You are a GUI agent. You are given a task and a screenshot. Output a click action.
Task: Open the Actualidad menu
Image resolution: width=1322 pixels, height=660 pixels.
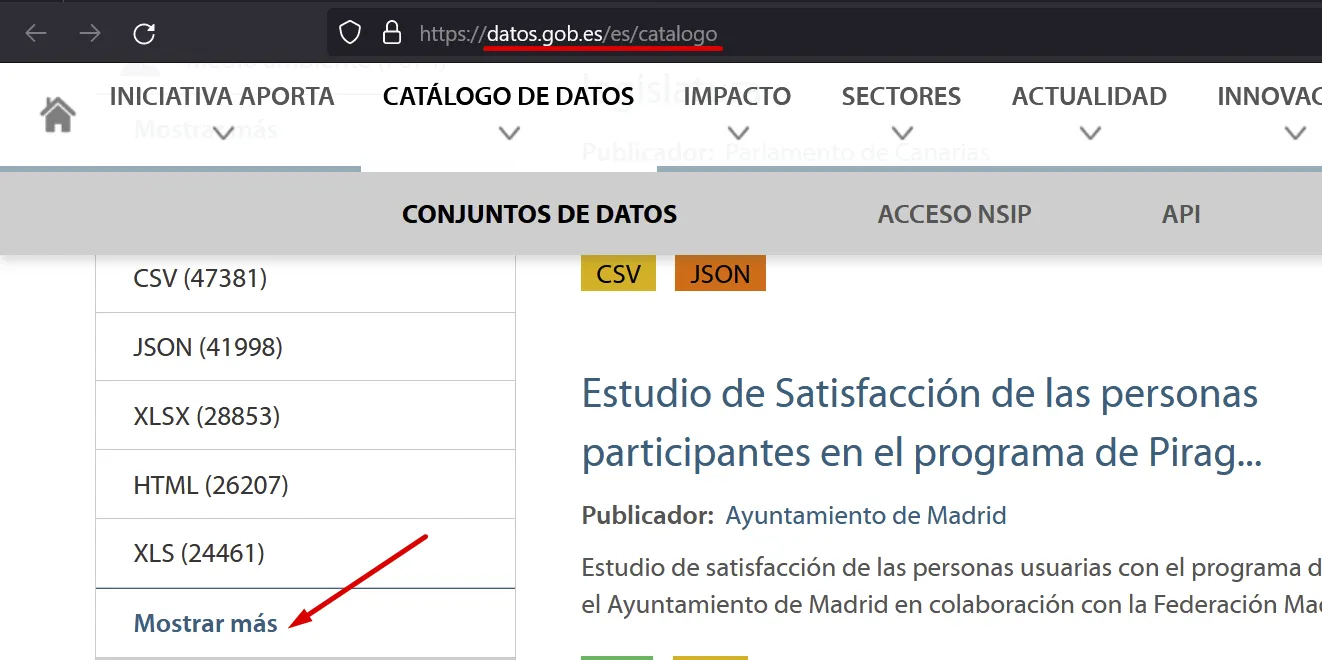[x=1089, y=97]
